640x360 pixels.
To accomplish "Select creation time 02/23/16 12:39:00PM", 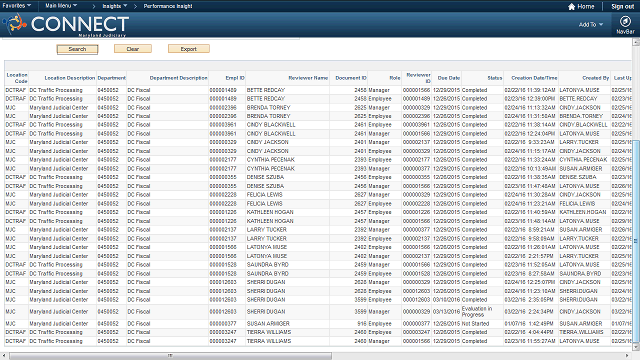I will 530,99.
